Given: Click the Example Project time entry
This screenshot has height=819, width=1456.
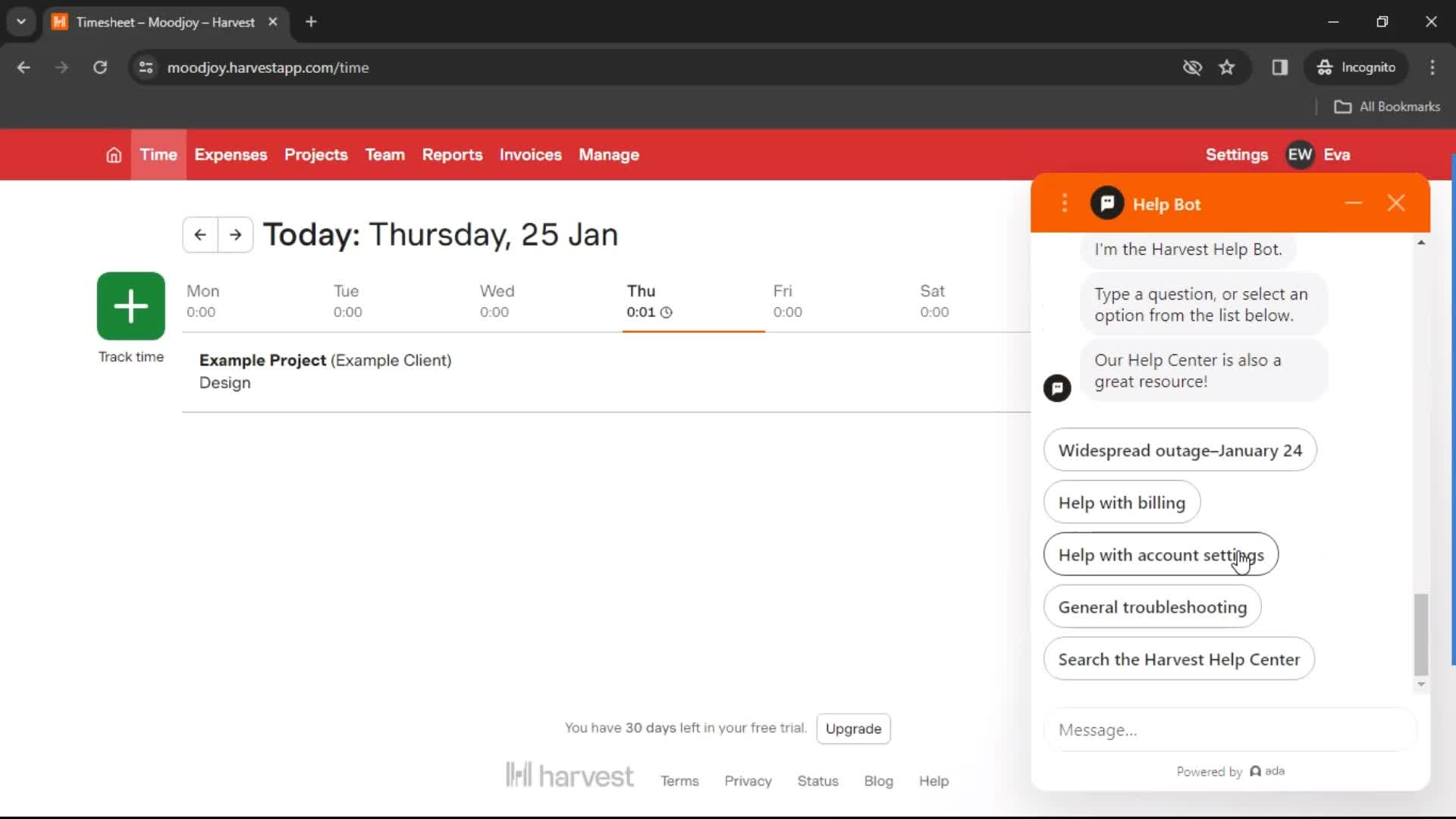Looking at the screenshot, I should point(606,372).
